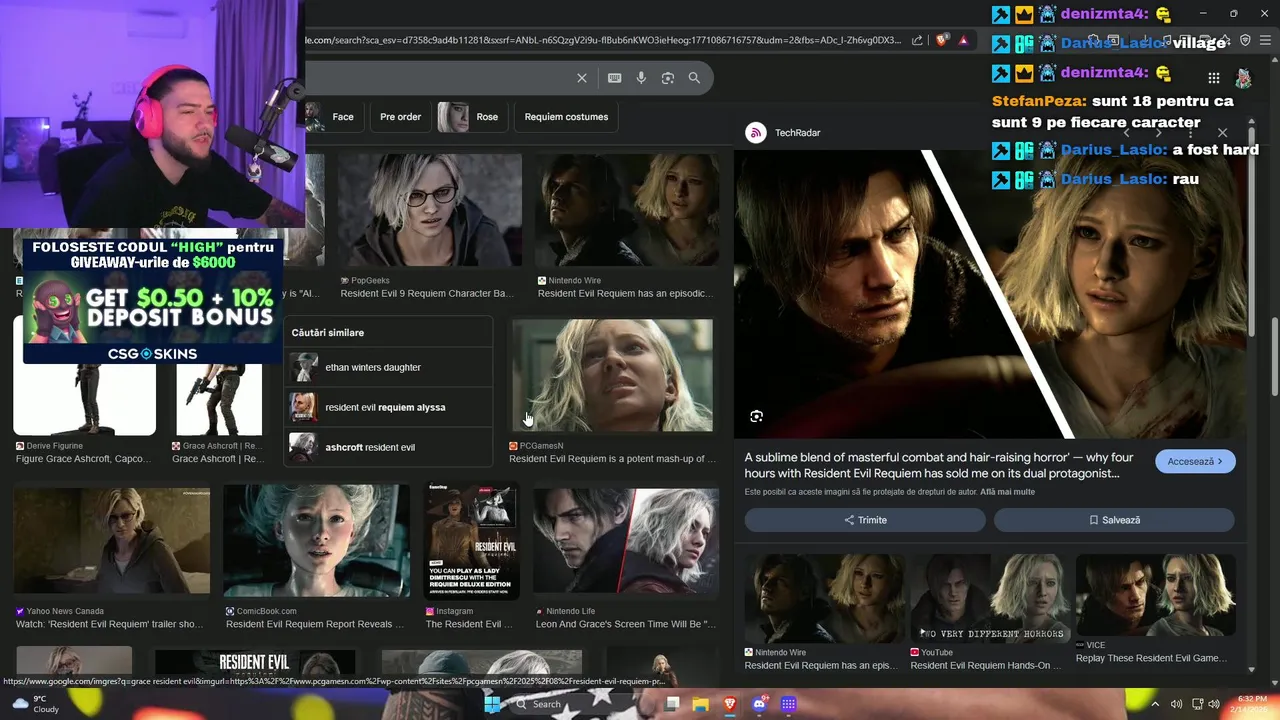This screenshot has width=1280, height=720.
Task: Click the Accesează visit button
Action: [1195, 461]
